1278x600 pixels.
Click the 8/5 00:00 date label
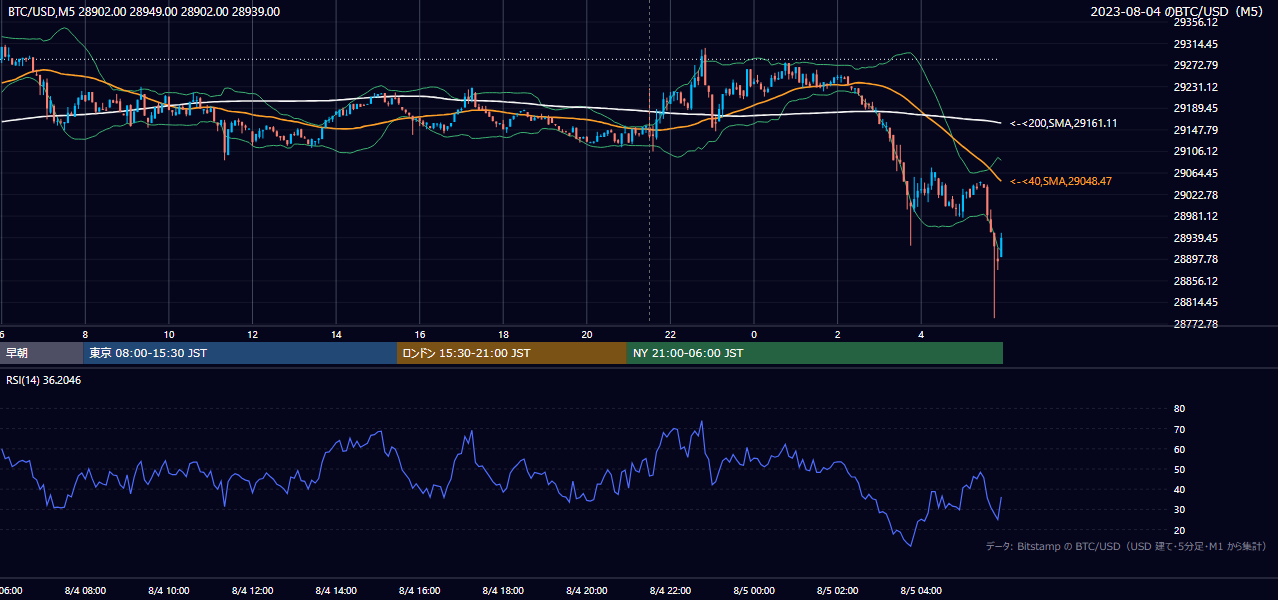(x=755, y=591)
